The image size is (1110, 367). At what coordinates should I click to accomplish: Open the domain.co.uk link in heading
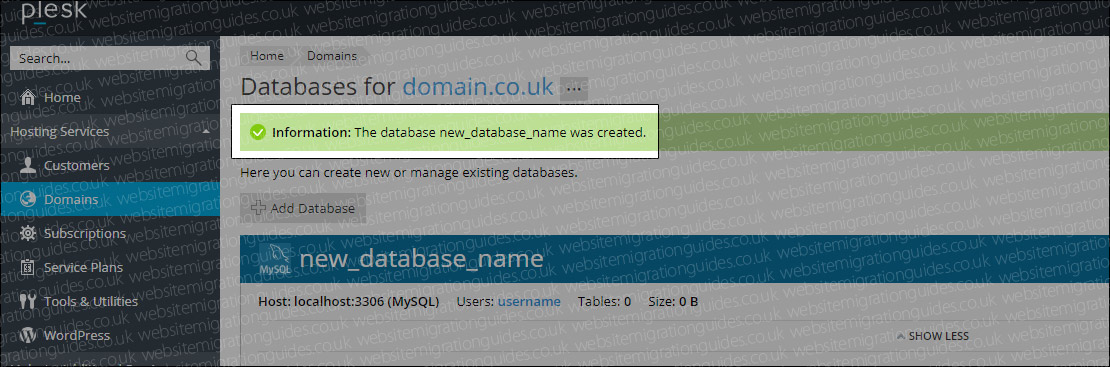(478, 87)
